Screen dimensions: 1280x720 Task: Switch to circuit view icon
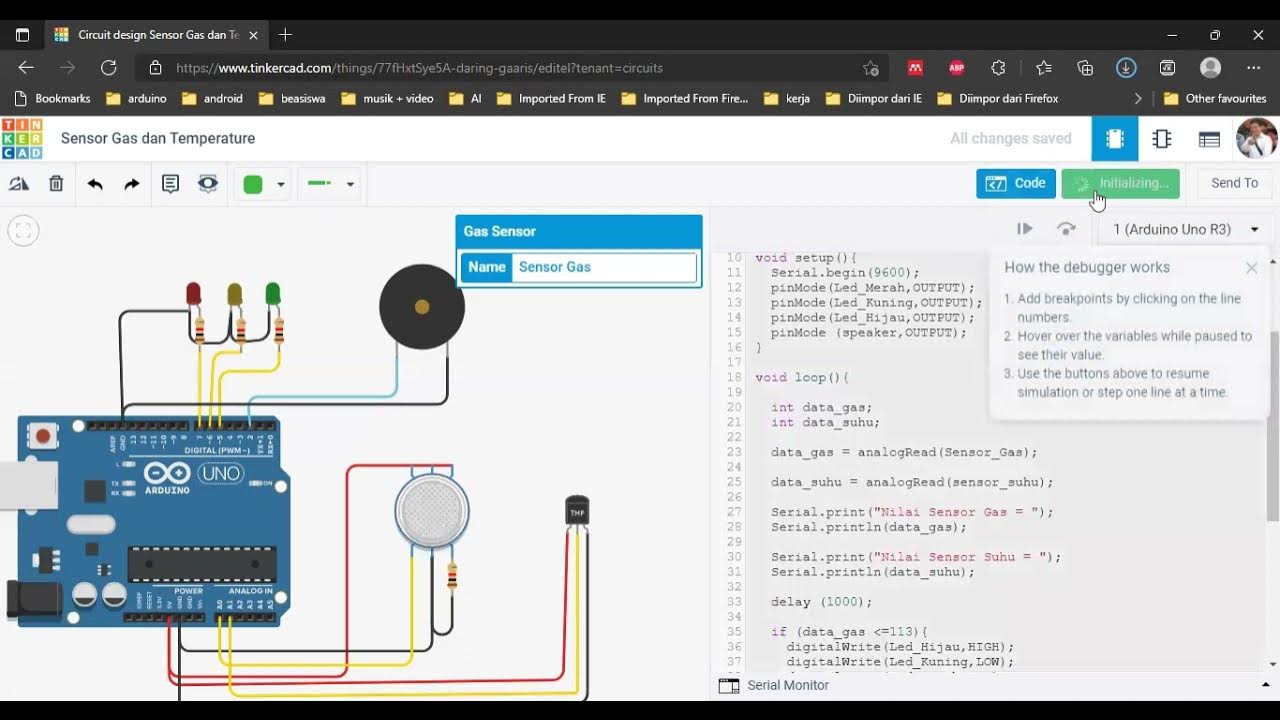(1114, 139)
